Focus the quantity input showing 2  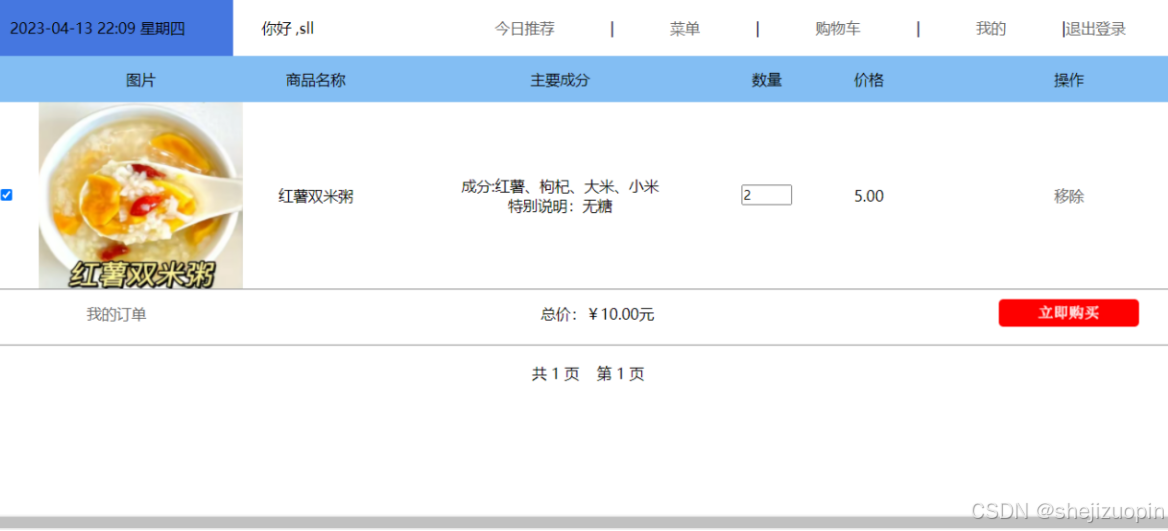[766, 195]
